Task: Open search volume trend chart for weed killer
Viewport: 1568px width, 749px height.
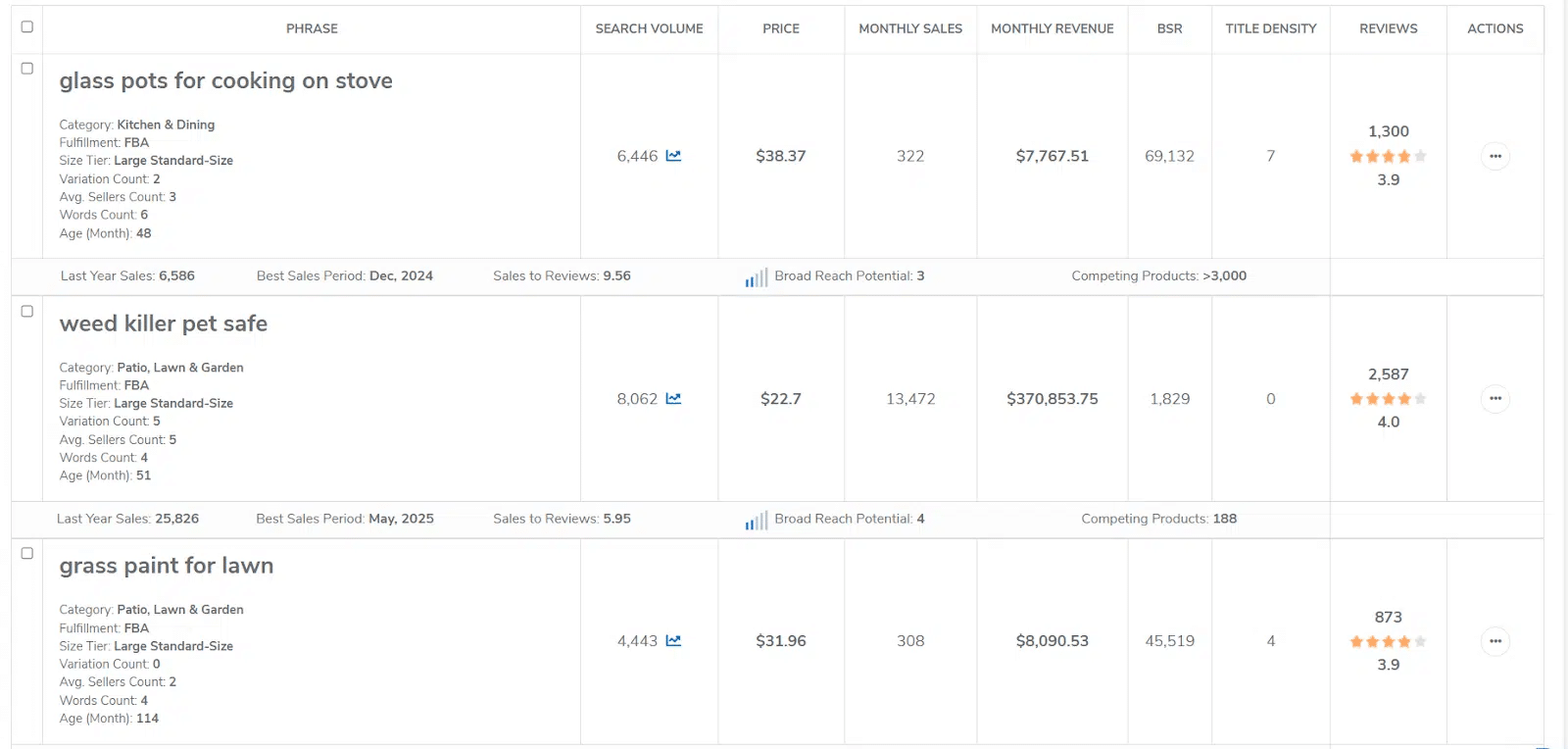Action: pyautogui.click(x=673, y=399)
